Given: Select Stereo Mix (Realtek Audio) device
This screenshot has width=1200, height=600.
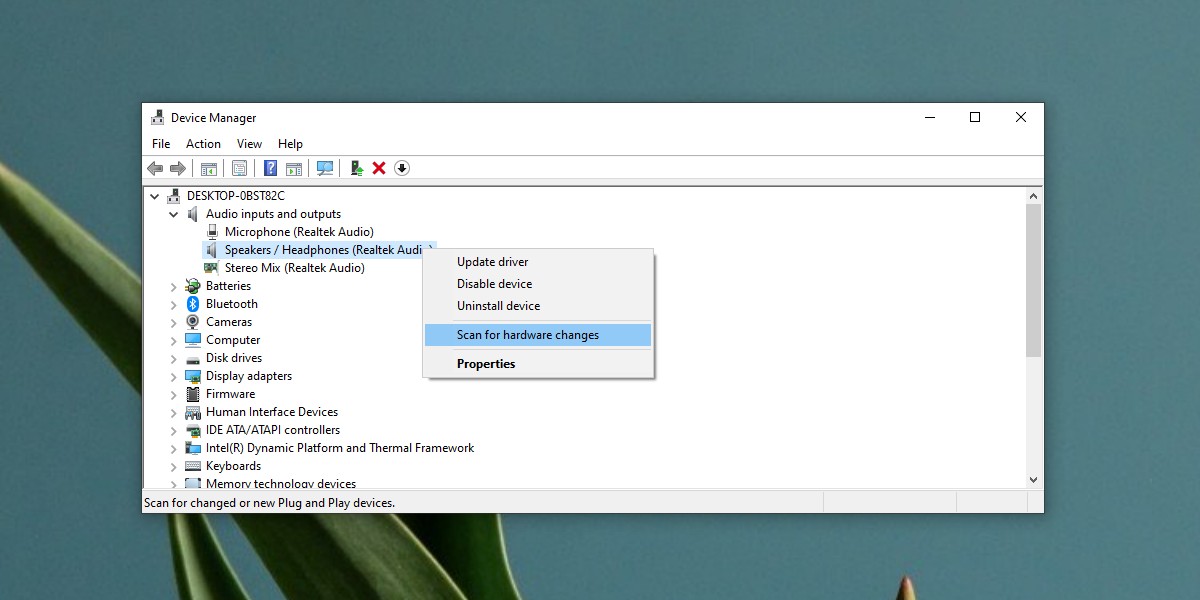Looking at the screenshot, I should pyautogui.click(x=294, y=268).
